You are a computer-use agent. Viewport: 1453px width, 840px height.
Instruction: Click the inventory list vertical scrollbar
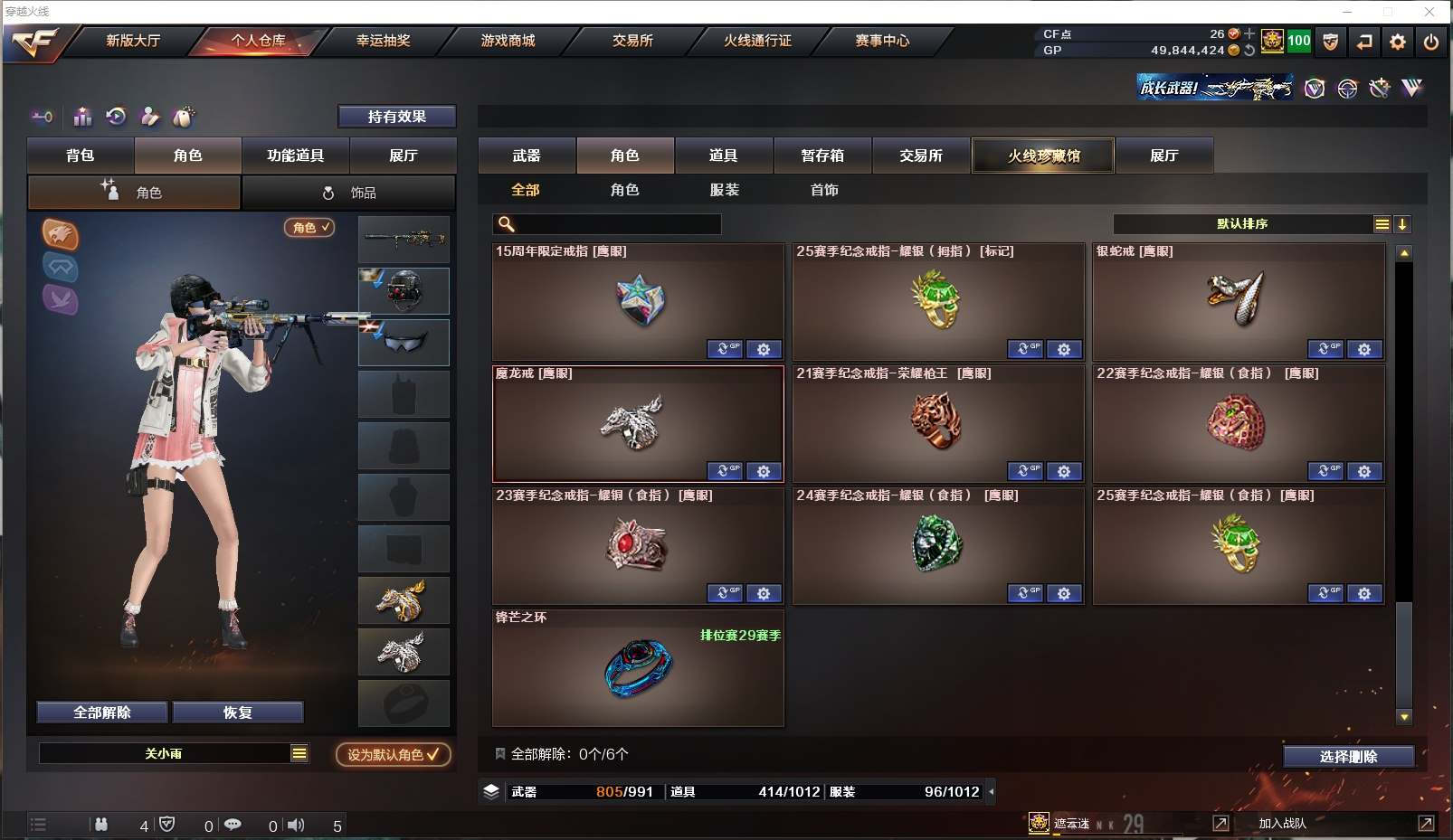(x=1404, y=485)
